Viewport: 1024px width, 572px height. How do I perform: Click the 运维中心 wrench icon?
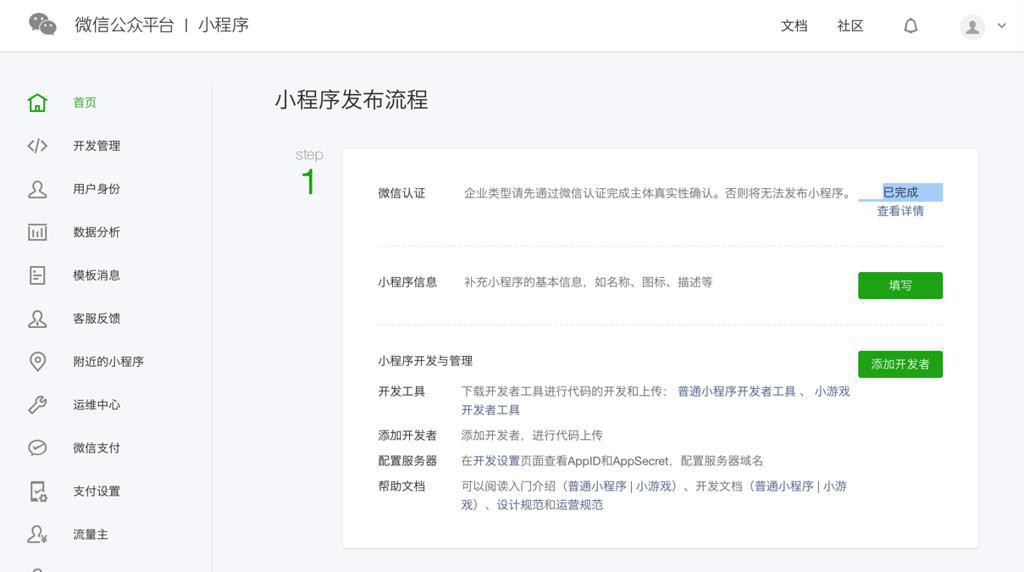37,404
